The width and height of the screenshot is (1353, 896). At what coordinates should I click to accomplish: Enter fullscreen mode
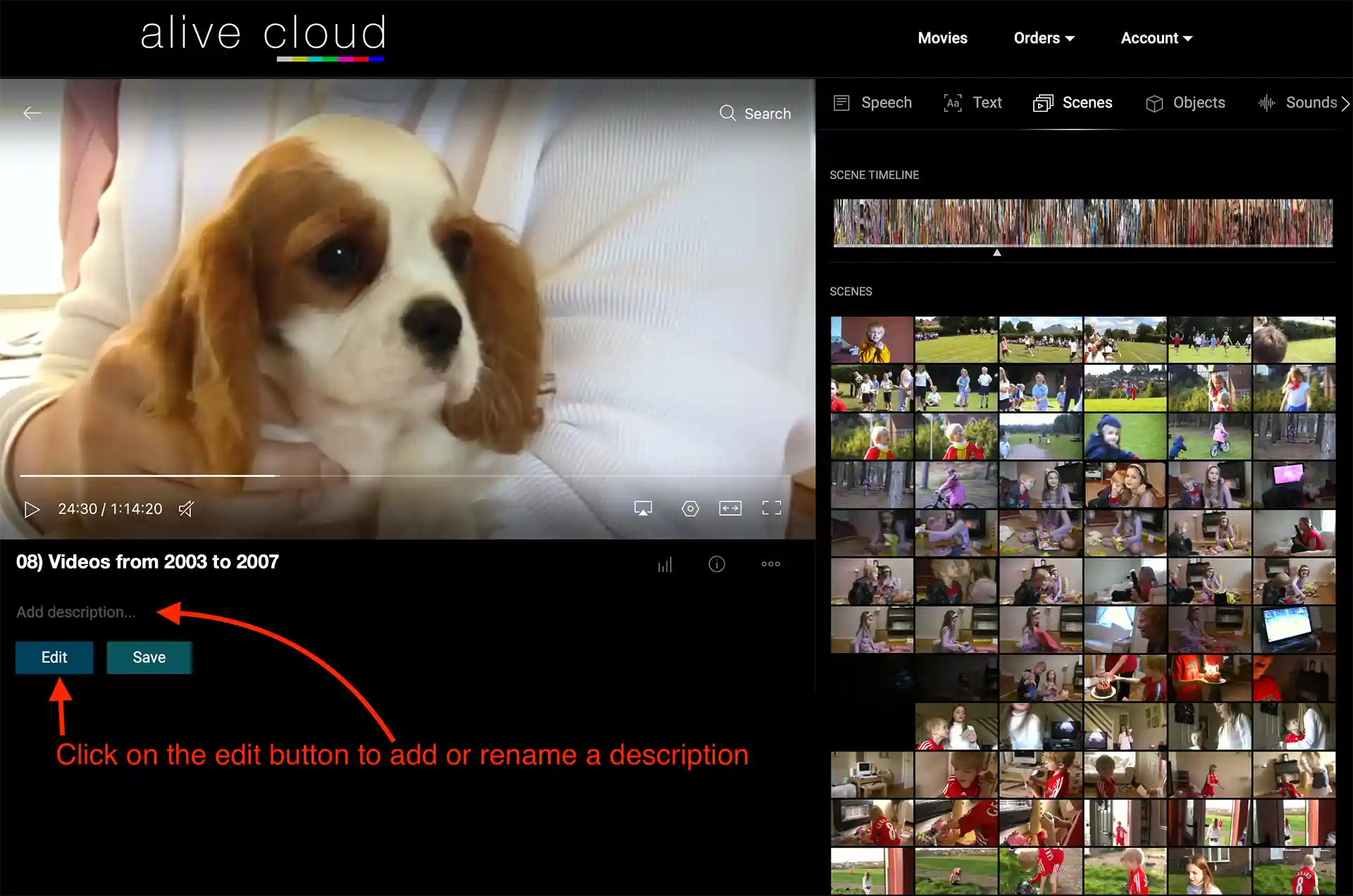772,509
